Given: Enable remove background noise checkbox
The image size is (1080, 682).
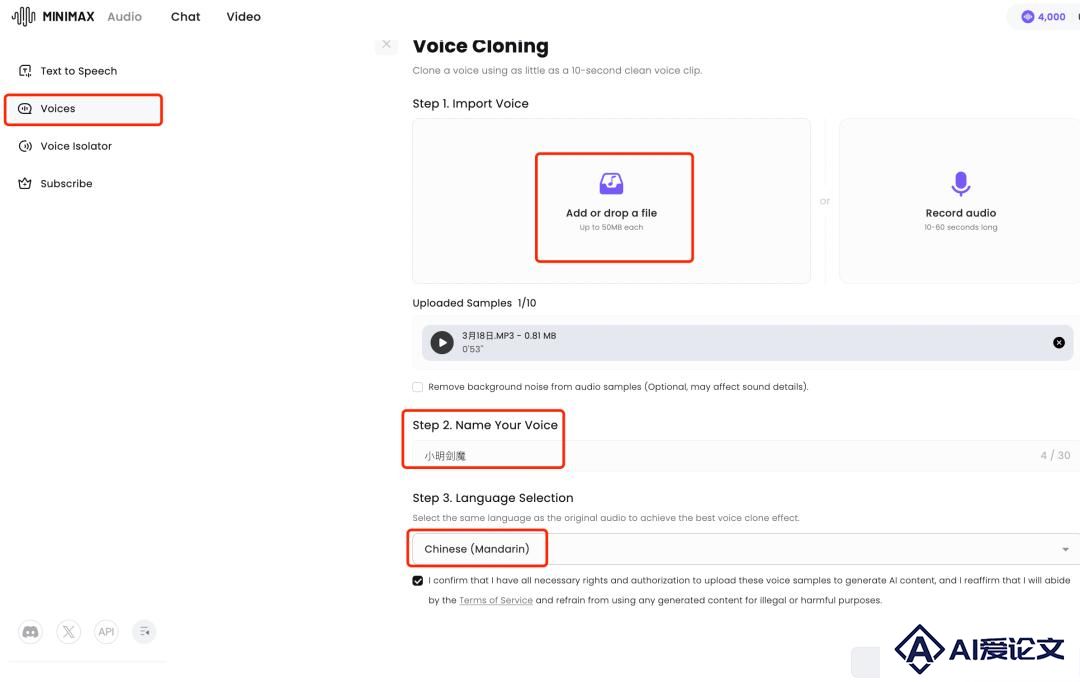Looking at the screenshot, I should [417, 387].
